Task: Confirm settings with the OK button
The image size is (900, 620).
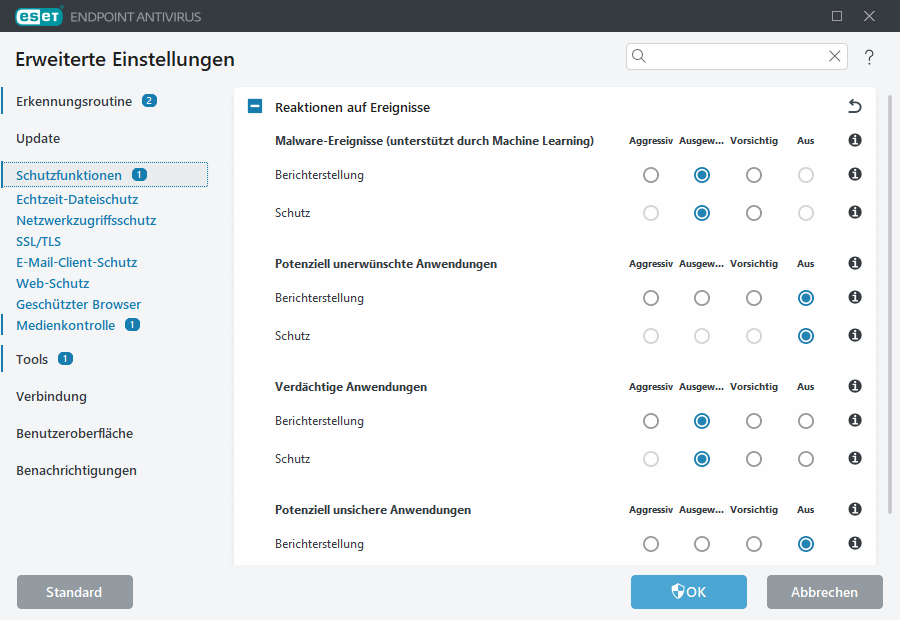Action: (688, 592)
